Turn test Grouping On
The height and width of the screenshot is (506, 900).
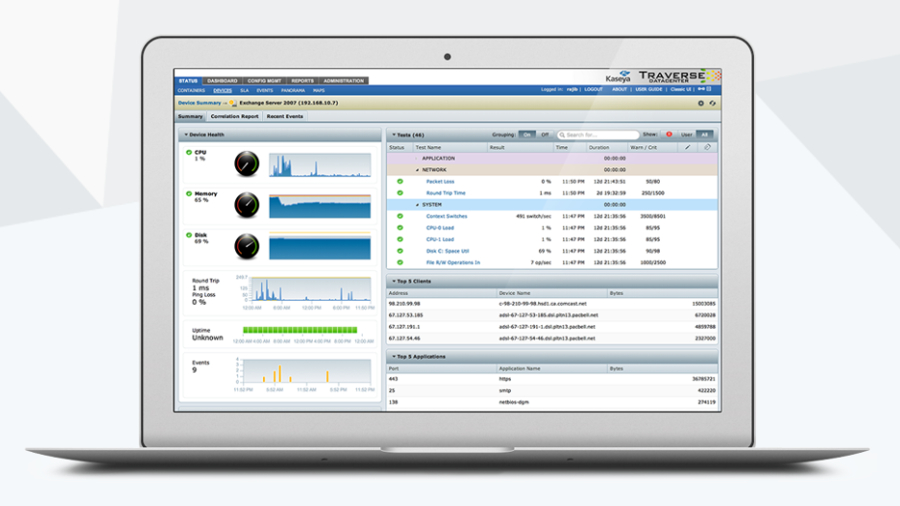[527, 135]
